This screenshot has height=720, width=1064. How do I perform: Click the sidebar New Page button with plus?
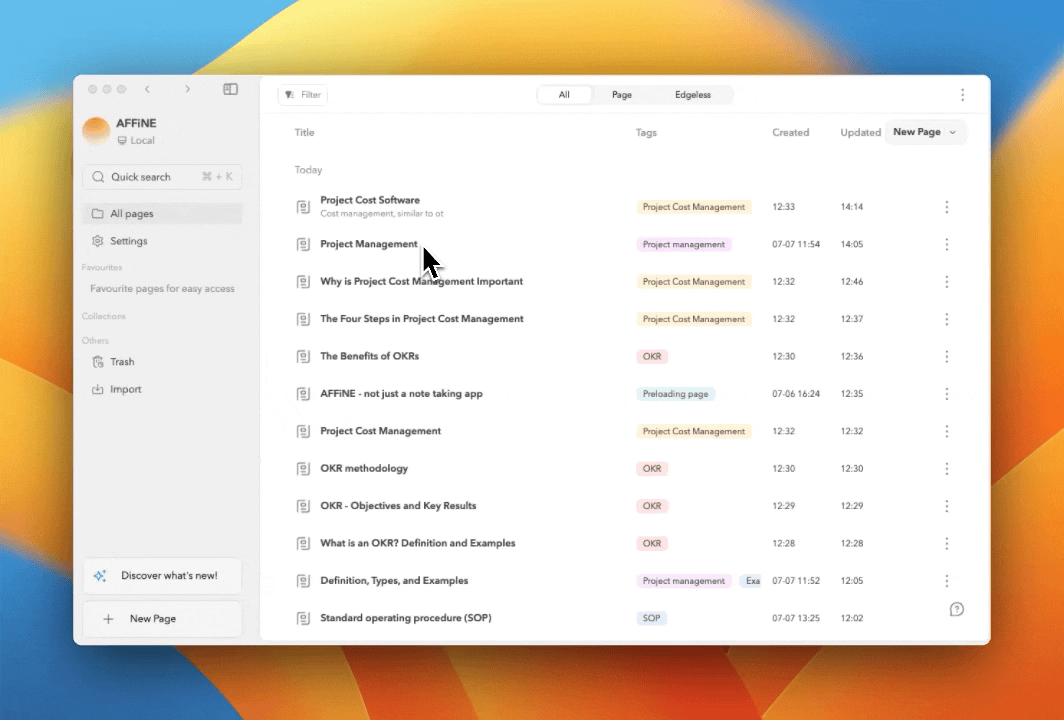point(162,619)
